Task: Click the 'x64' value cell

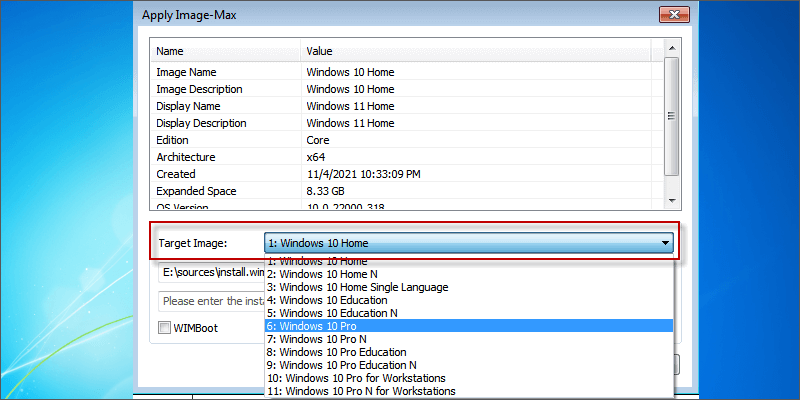Action: tap(316, 157)
